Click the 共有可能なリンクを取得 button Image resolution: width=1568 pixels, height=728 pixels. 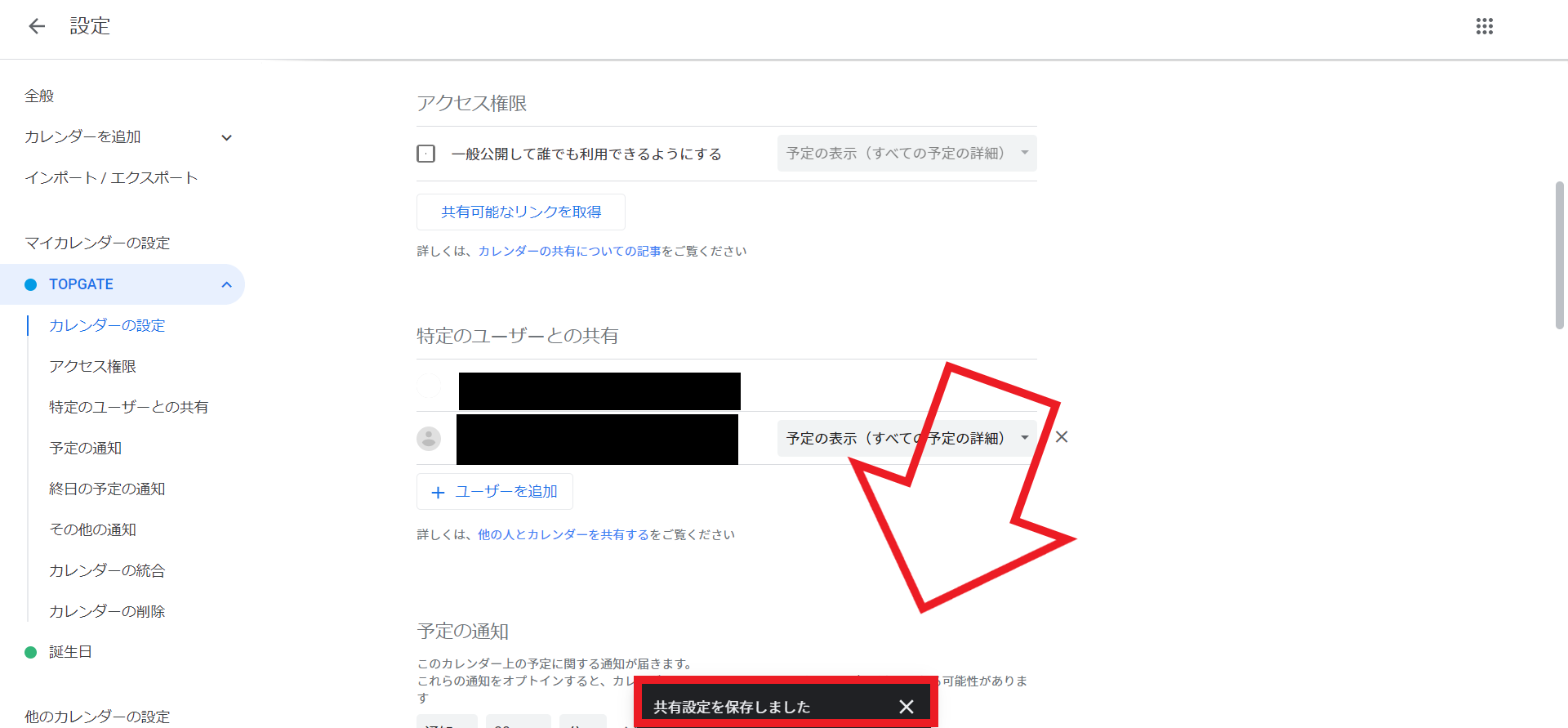click(x=521, y=212)
